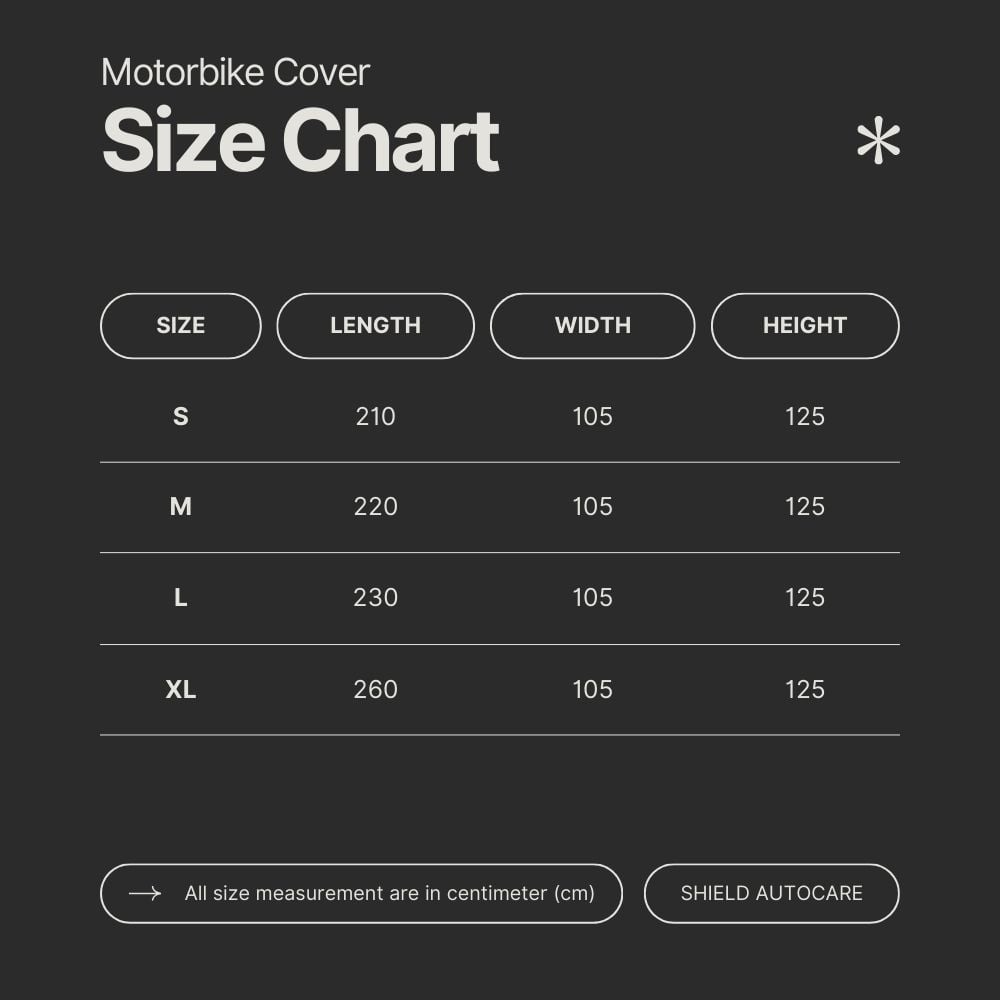The image size is (1000, 1000).
Task: Select the 230 length value
Action: coord(375,598)
